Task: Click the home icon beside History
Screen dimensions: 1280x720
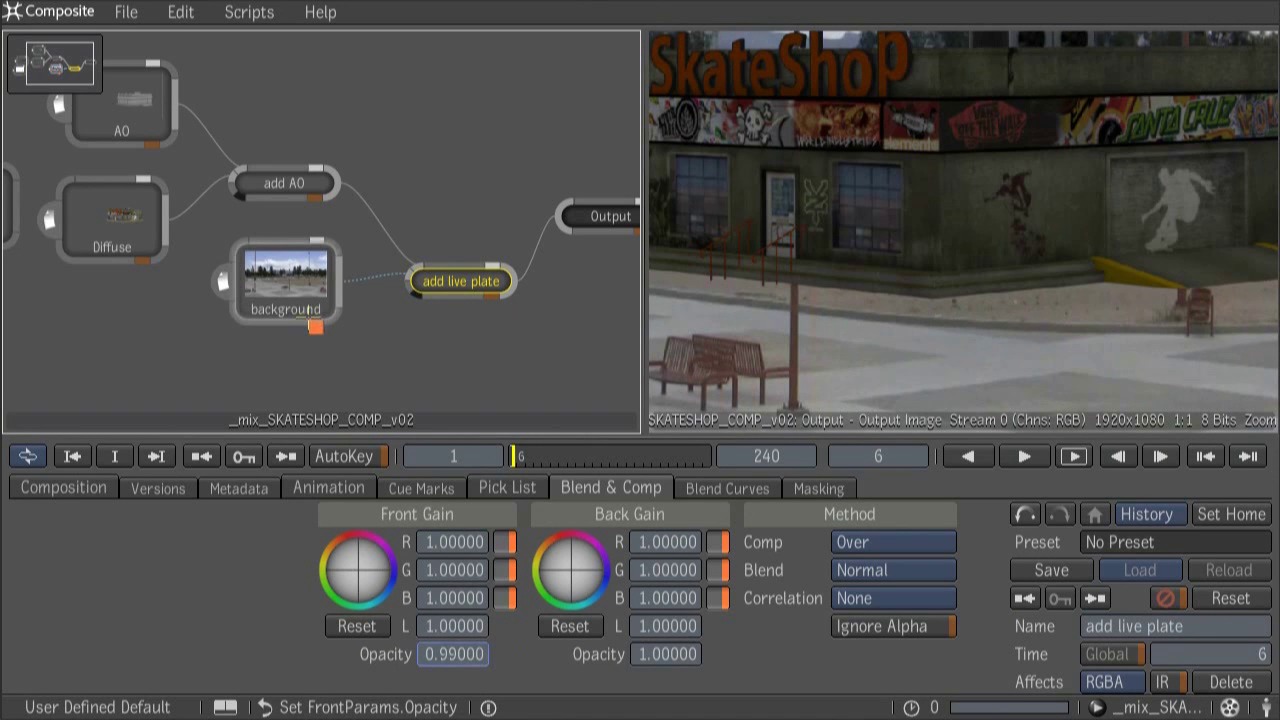Action: point(1094,514)
